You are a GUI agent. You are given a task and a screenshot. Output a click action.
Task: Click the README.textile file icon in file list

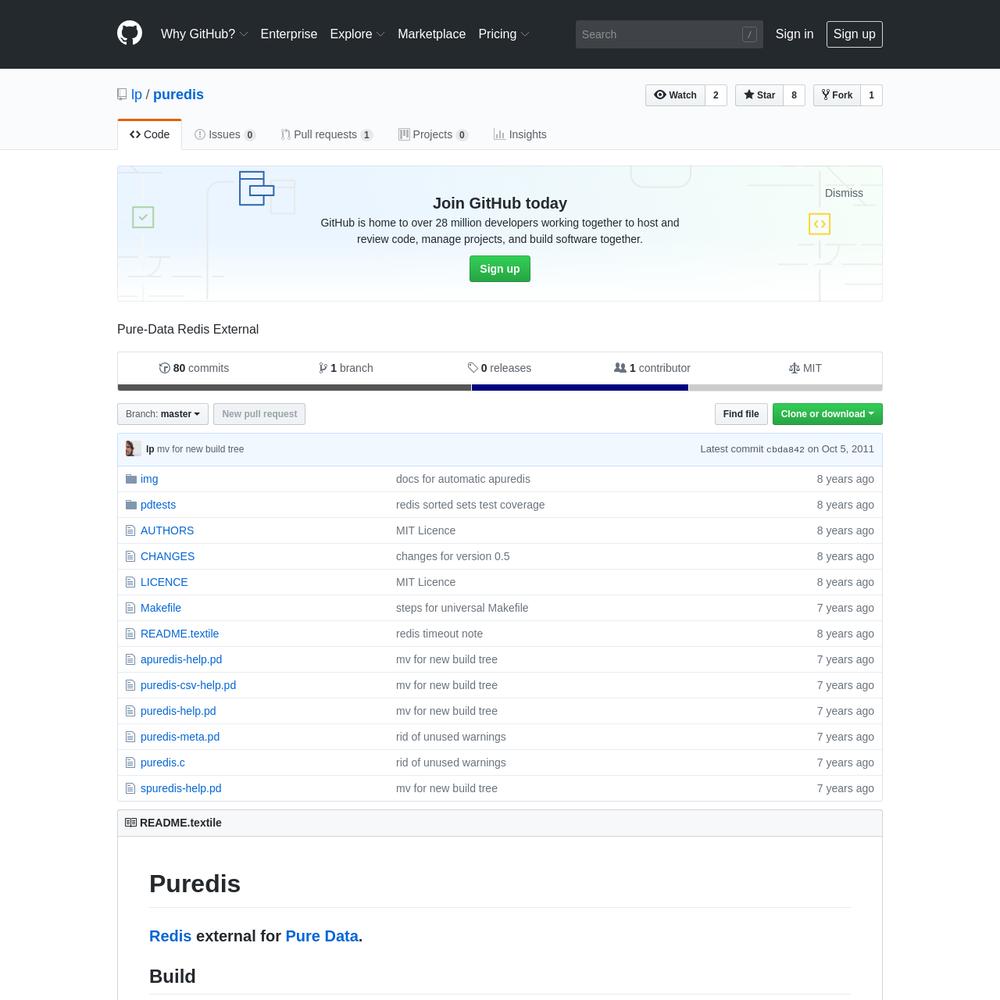click(130, 634)
